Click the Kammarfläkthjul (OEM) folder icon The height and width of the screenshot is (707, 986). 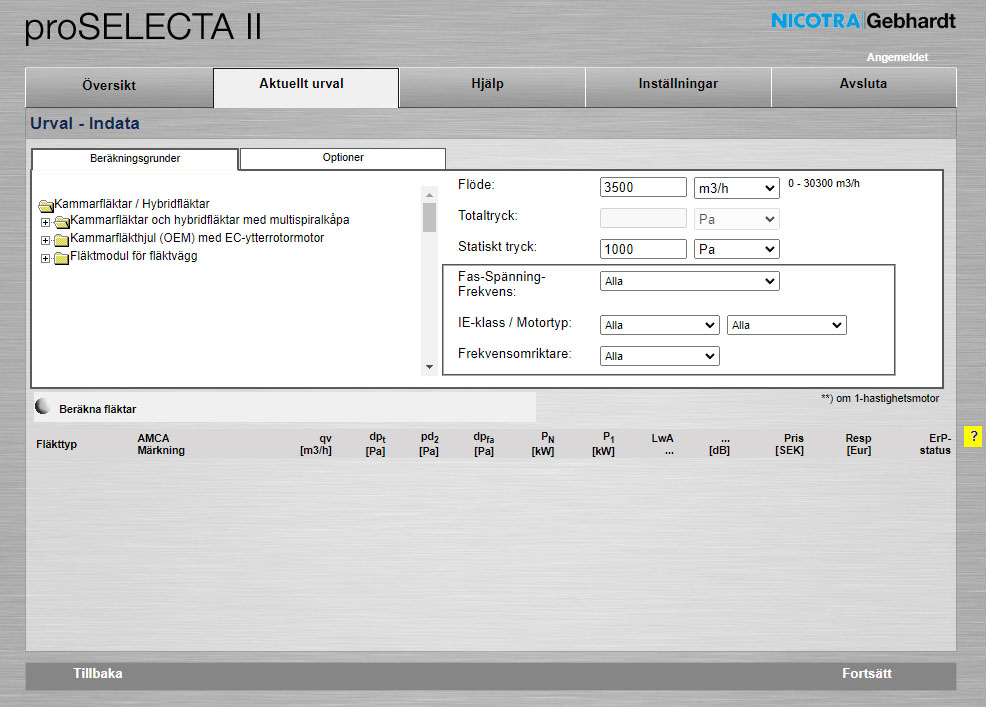coord(61,240)
